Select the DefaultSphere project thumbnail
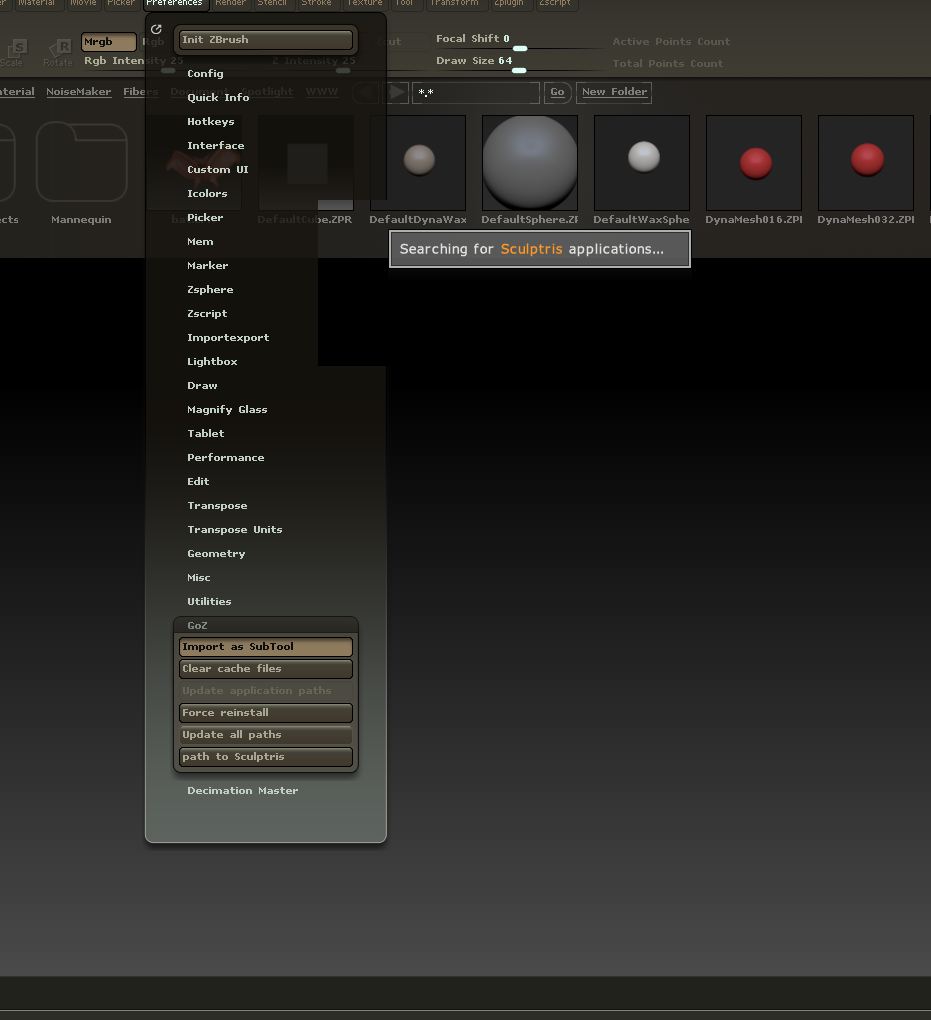This screenshot has height=1020, width=931. pos(529,163)
